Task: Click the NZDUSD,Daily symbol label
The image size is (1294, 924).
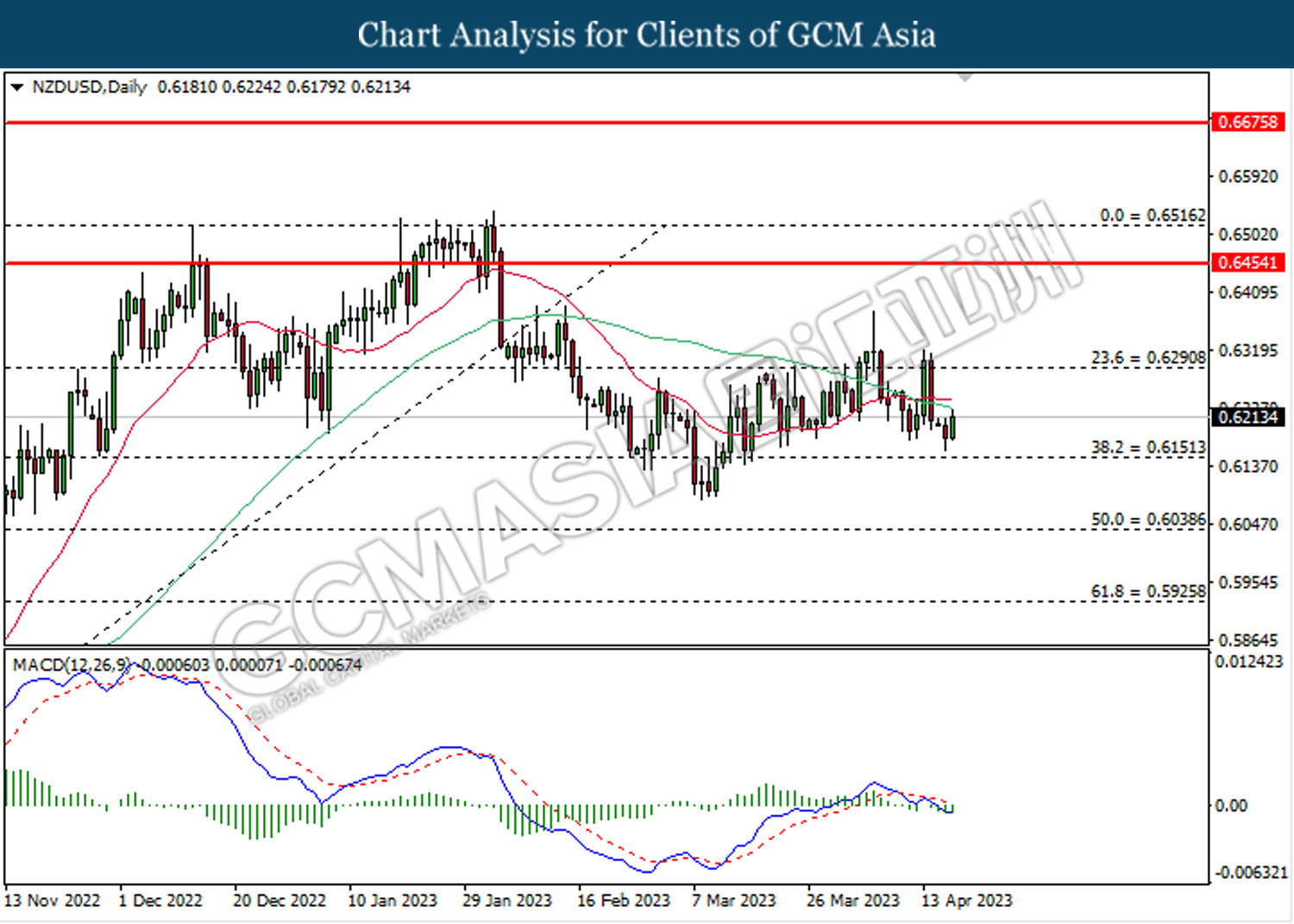Action: tap(89, 87)
